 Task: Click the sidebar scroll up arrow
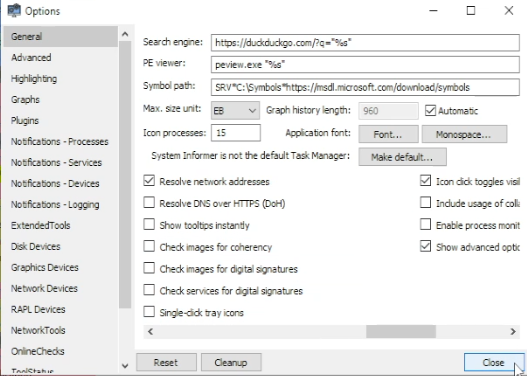point(125,34)
